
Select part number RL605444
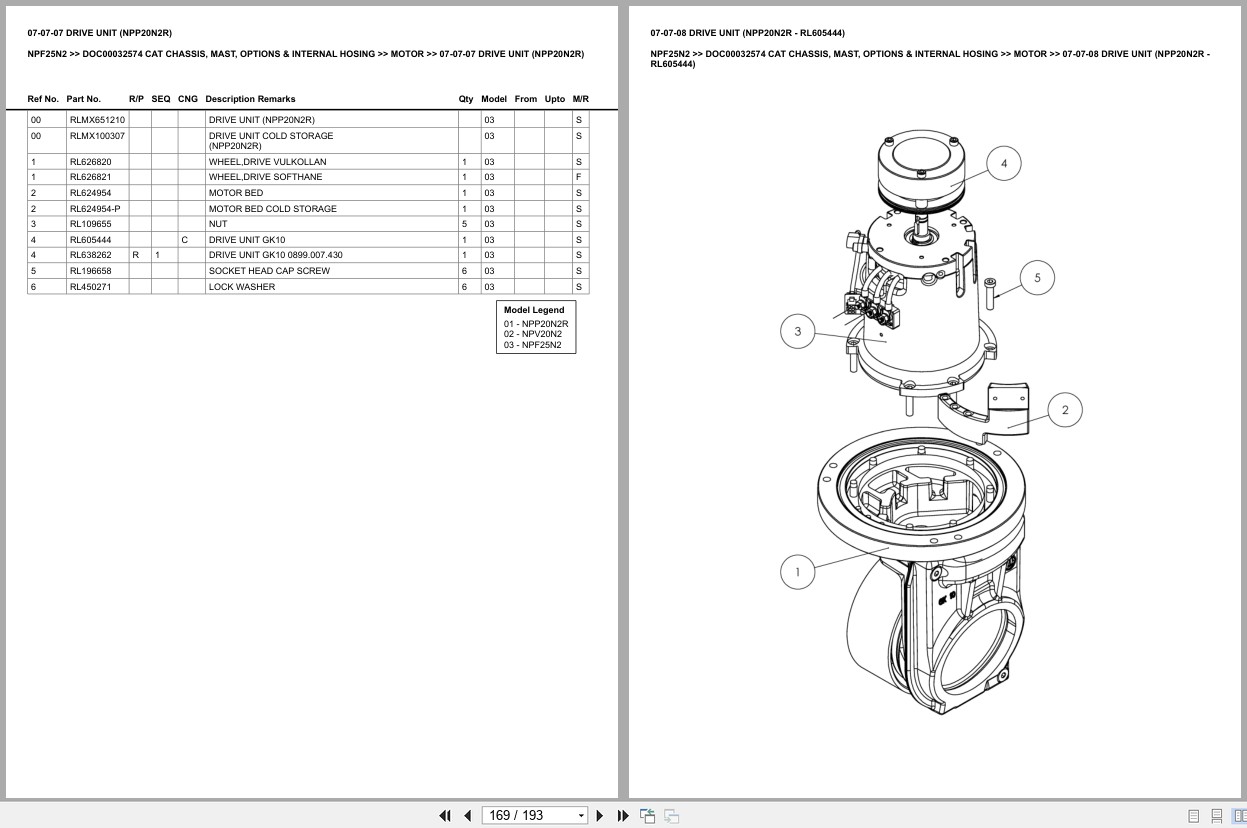[90, 240]
